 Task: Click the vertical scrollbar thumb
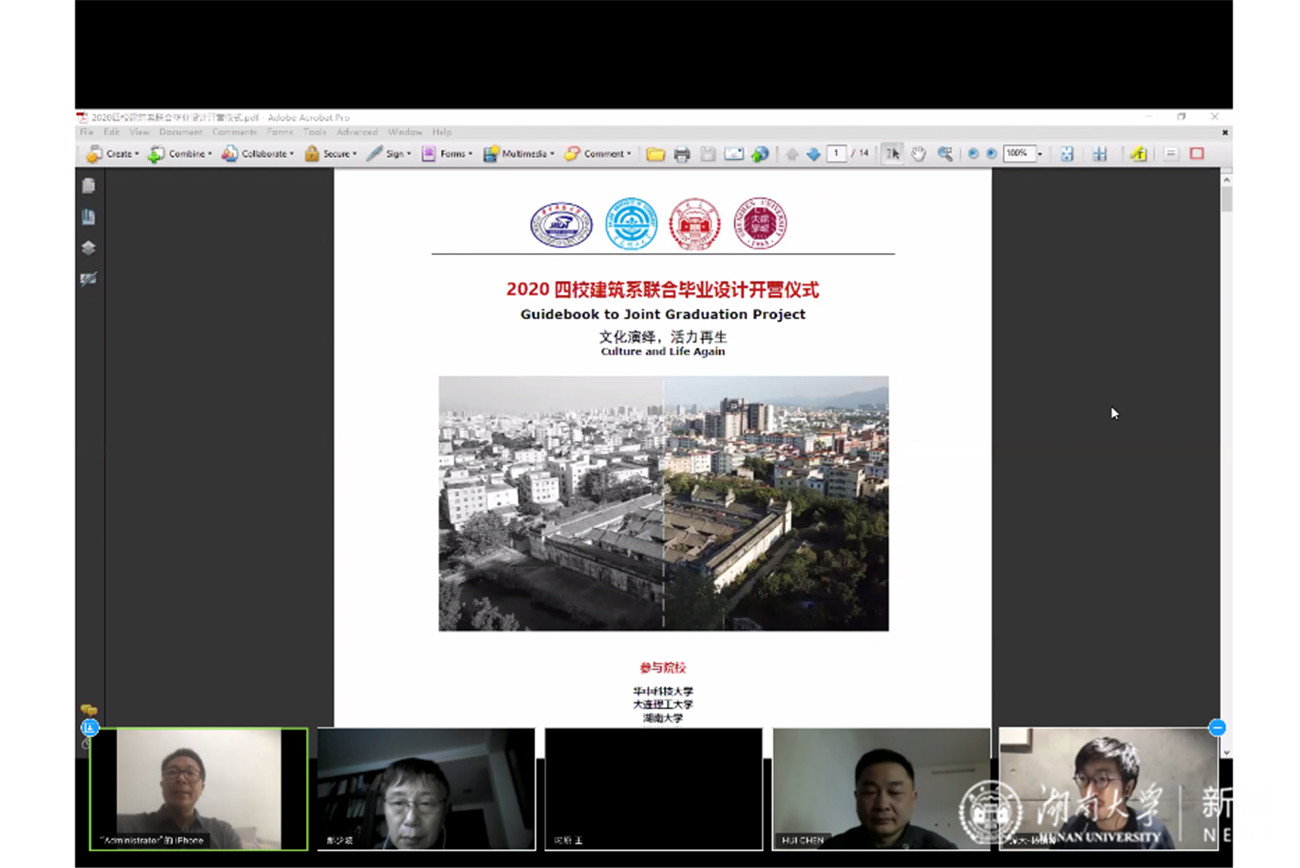[1227, 198]
